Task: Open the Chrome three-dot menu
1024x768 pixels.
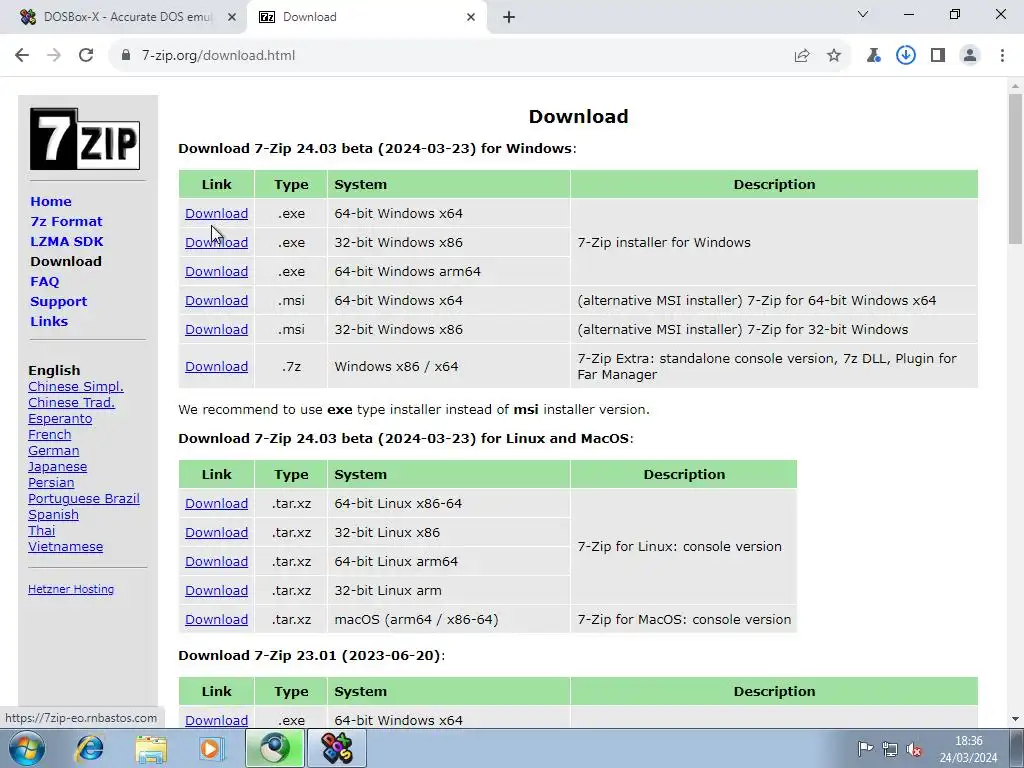Action: pos(1002,56)
